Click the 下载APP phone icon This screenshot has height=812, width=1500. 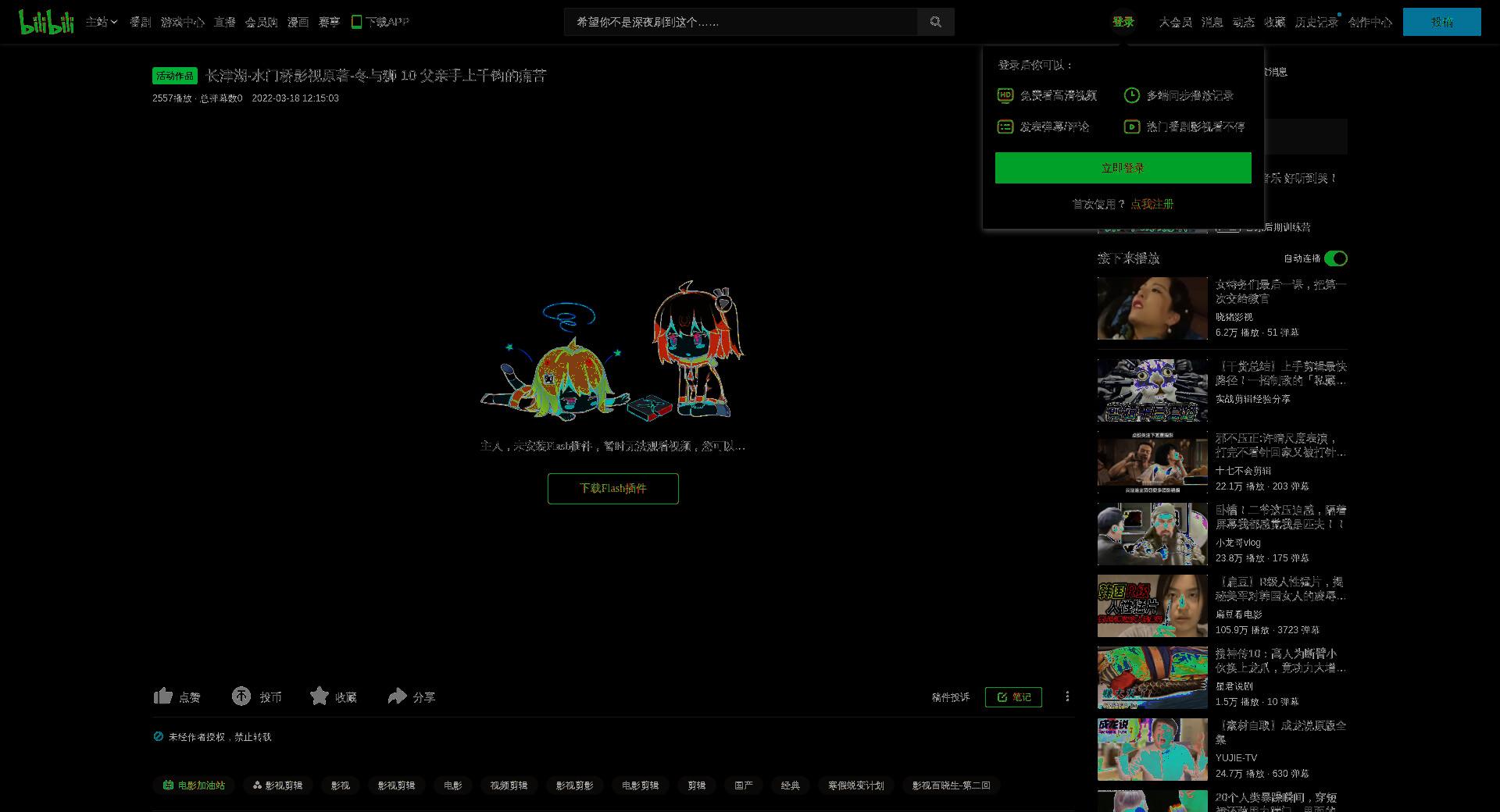click(x=356, y=22)
